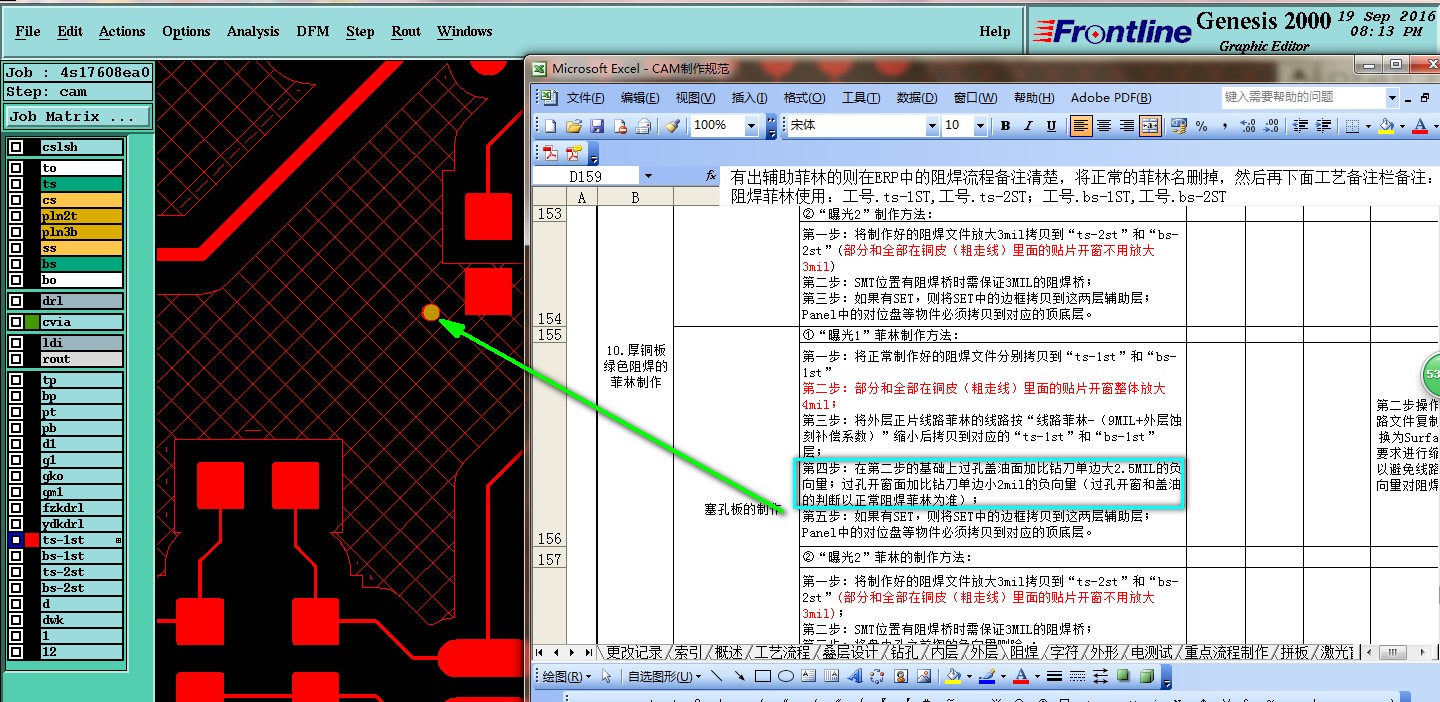Open the font name dropdown
This screenshot has width=1440, height=702.
pyautogui.click(x=932, y=126)
